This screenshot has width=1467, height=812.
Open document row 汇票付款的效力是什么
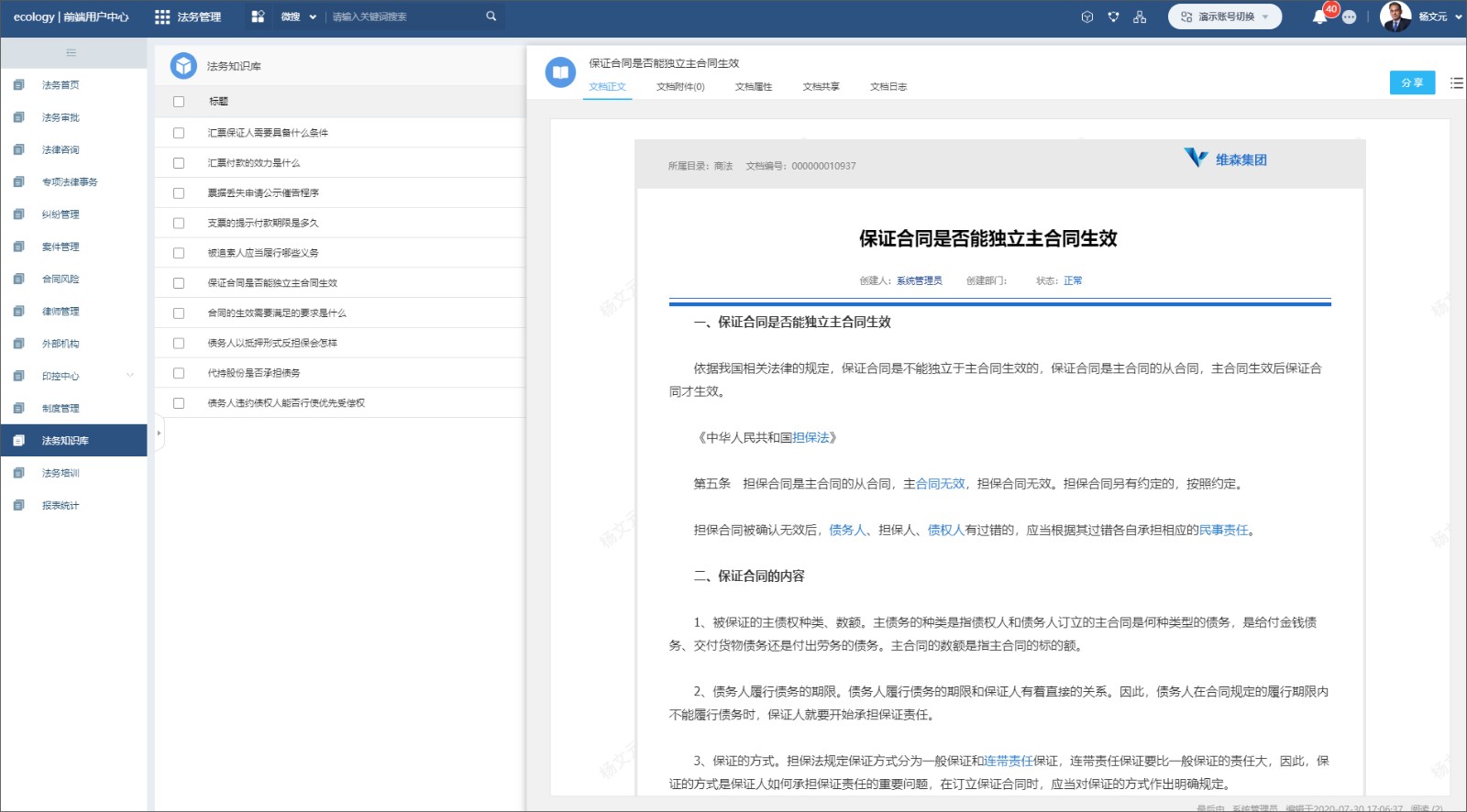pyautogui.click(x=254, y=163)
